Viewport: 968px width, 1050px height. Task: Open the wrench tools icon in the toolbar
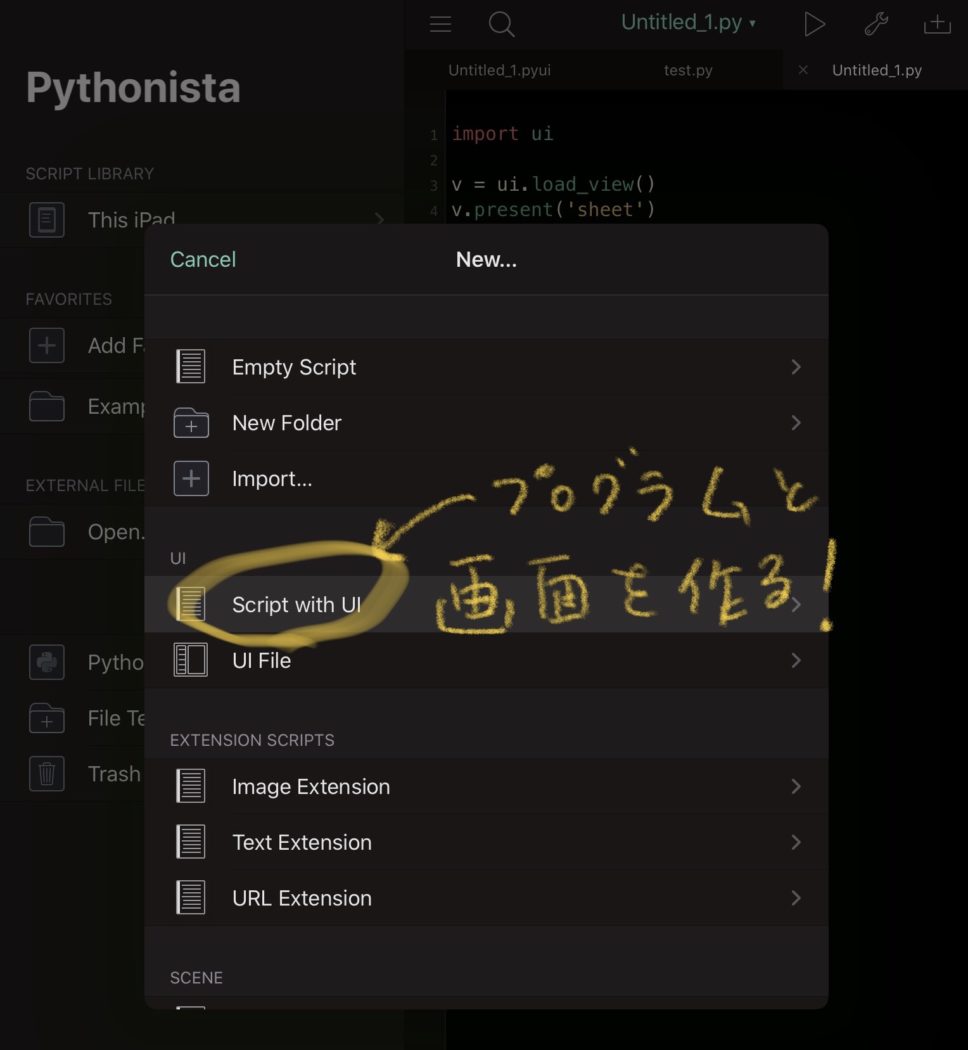pos(876,23)
